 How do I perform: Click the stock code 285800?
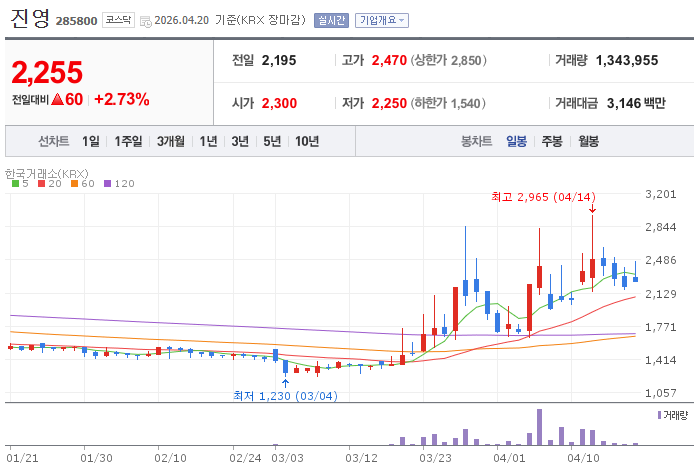click(x=76, y=21)
